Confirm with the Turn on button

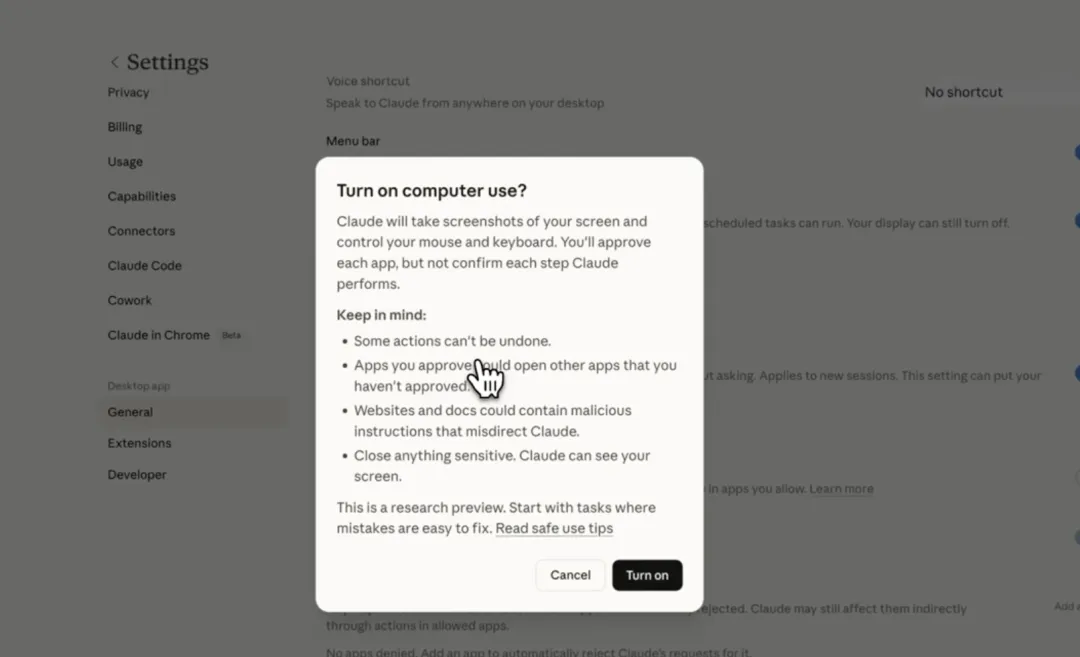tap(647, 575)
